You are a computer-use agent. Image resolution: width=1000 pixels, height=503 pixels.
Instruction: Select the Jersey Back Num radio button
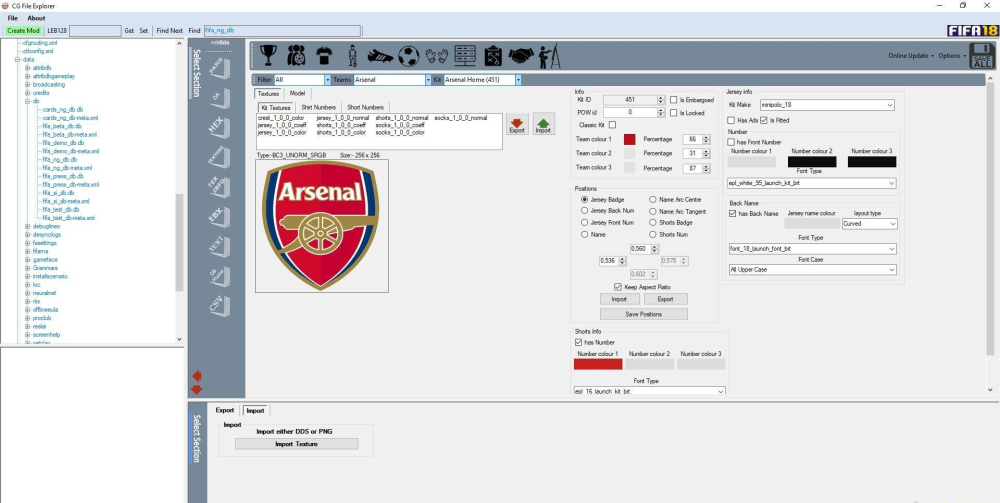(x=584, y=211)
